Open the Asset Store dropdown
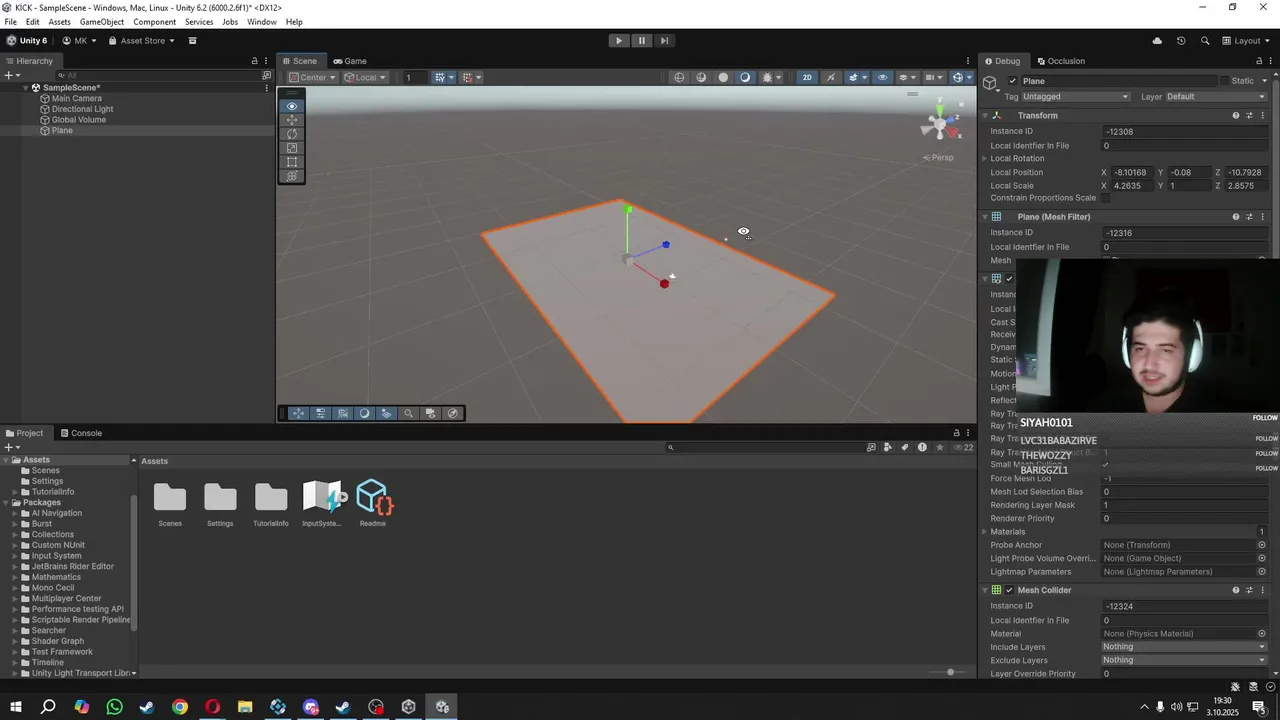 tap(142, 41)
